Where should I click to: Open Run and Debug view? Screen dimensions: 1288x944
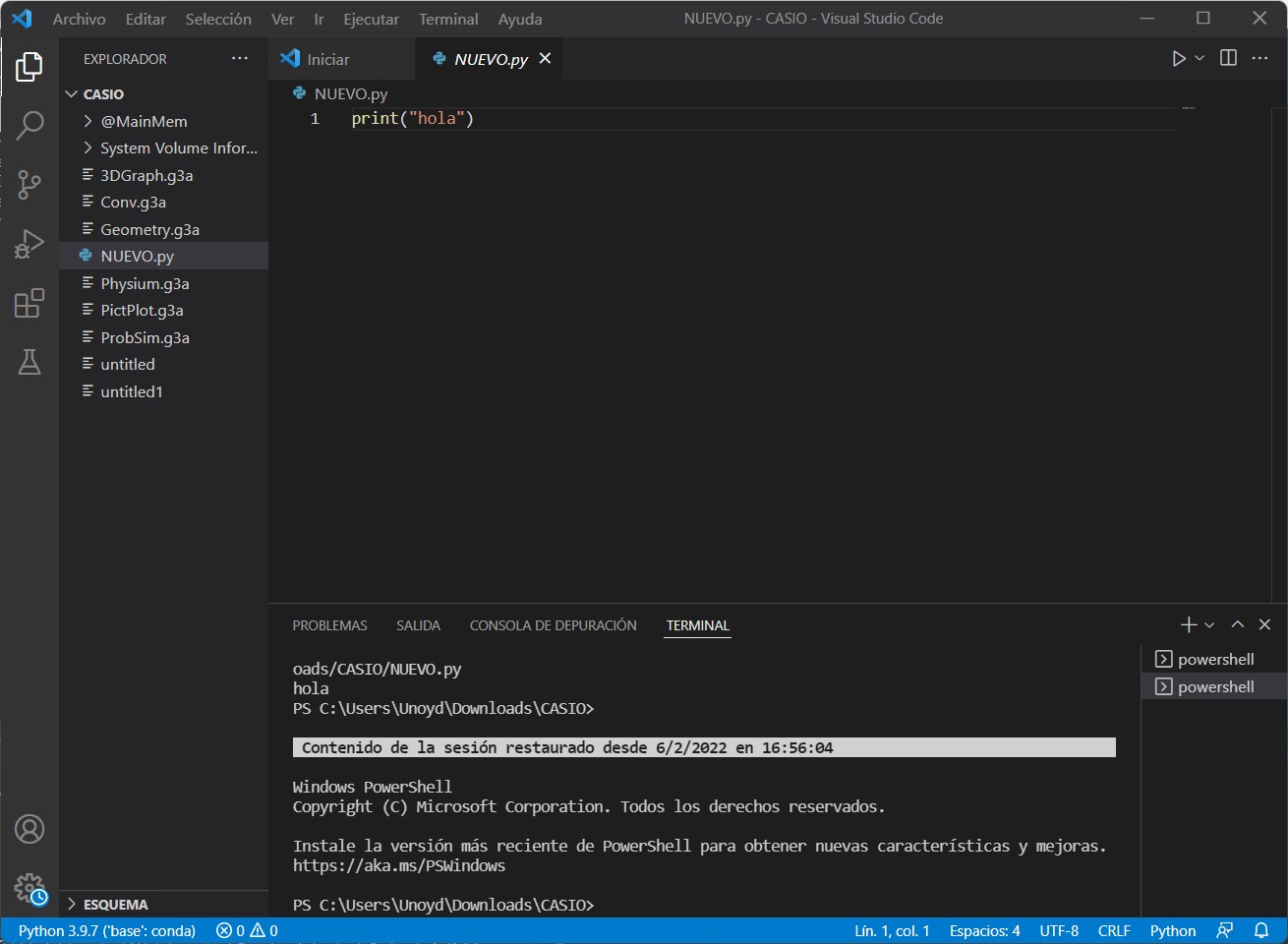29,243
